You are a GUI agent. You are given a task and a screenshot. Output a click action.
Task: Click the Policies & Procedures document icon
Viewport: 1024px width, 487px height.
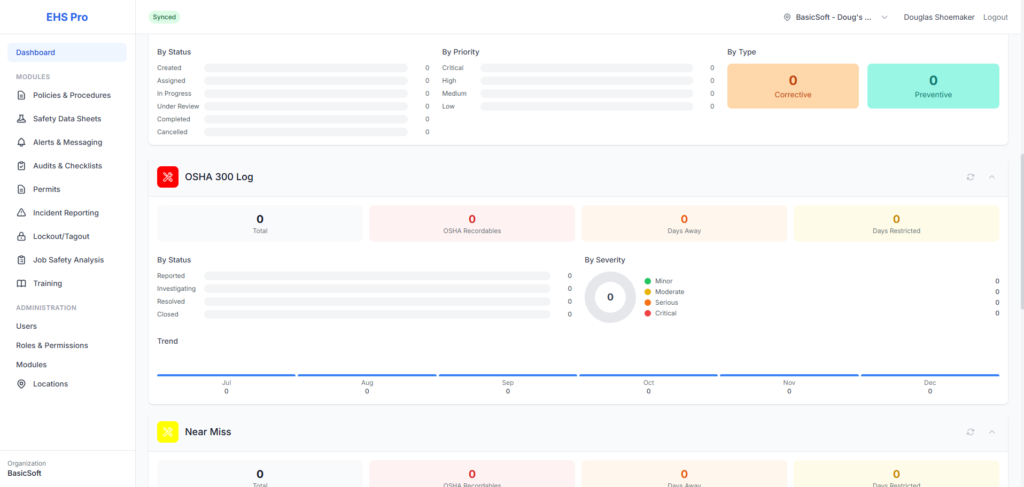(23, 95)
